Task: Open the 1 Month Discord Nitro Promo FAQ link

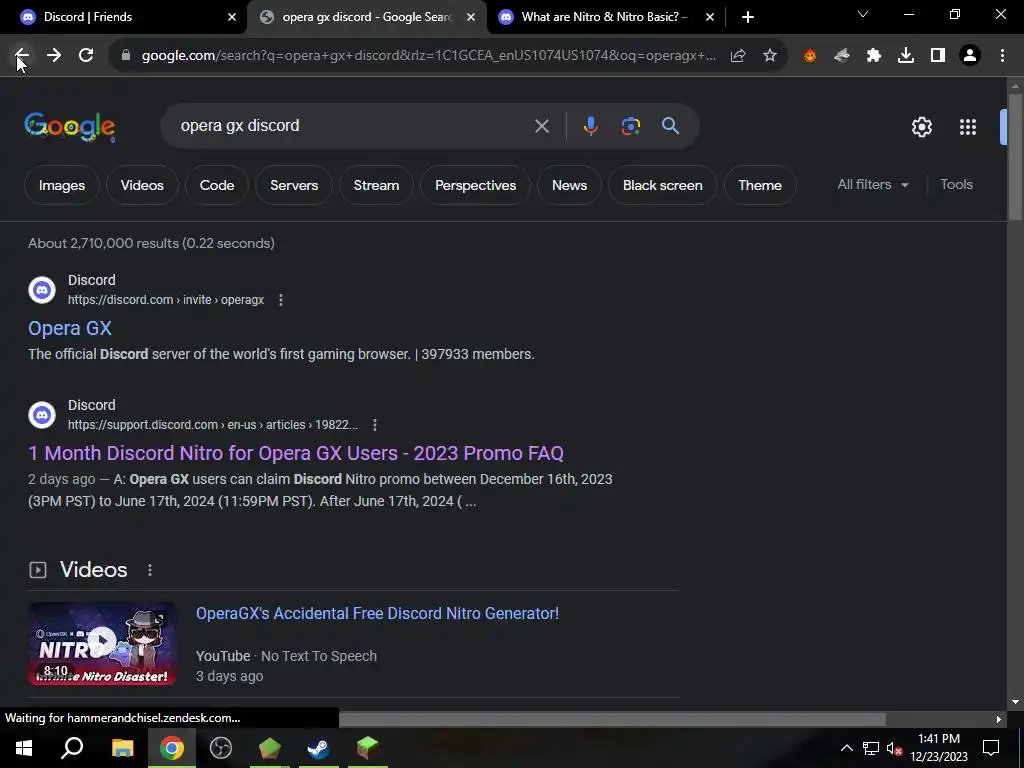Action: click(x=296, y=453)
